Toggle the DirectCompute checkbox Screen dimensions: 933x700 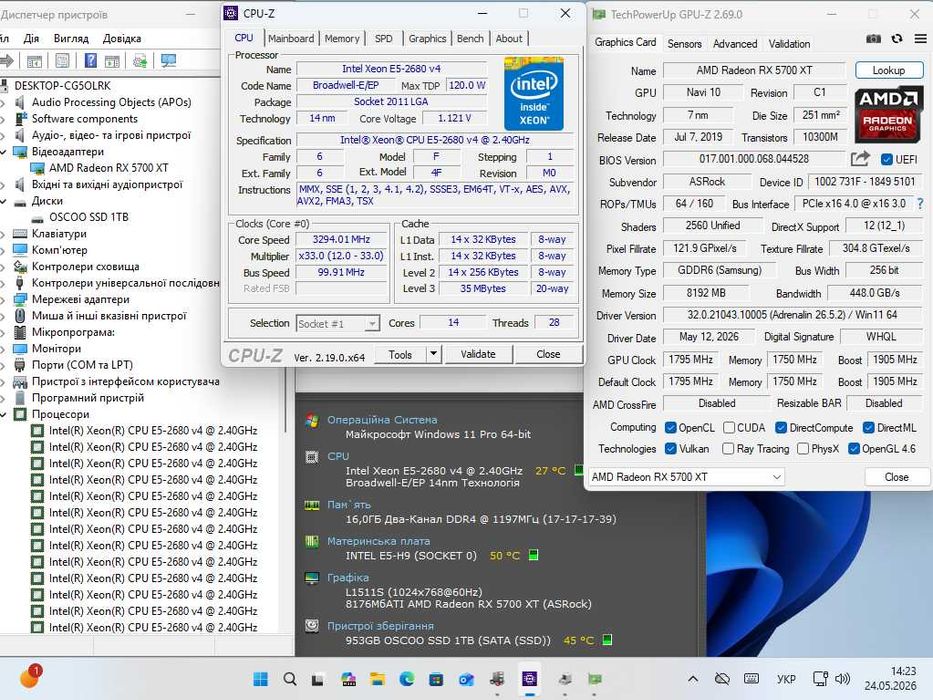(781, 428)
